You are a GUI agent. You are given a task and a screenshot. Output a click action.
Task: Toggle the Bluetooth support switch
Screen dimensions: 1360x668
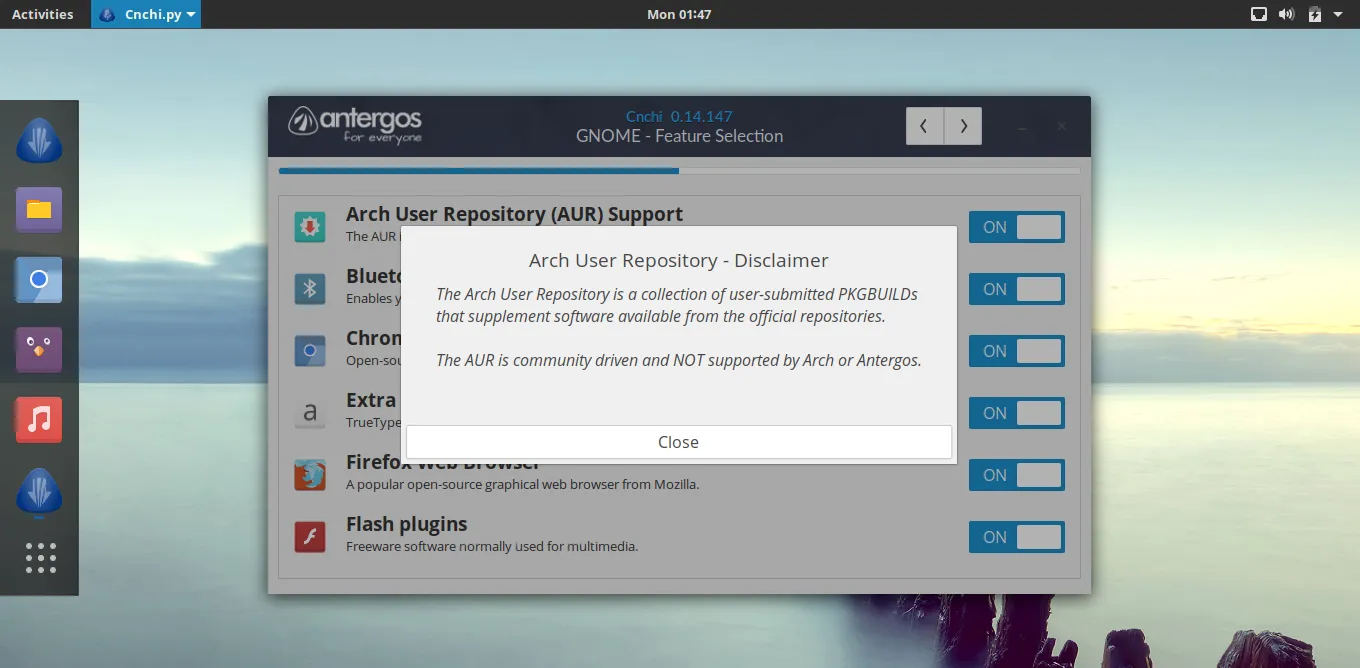tap(1016, 289)
